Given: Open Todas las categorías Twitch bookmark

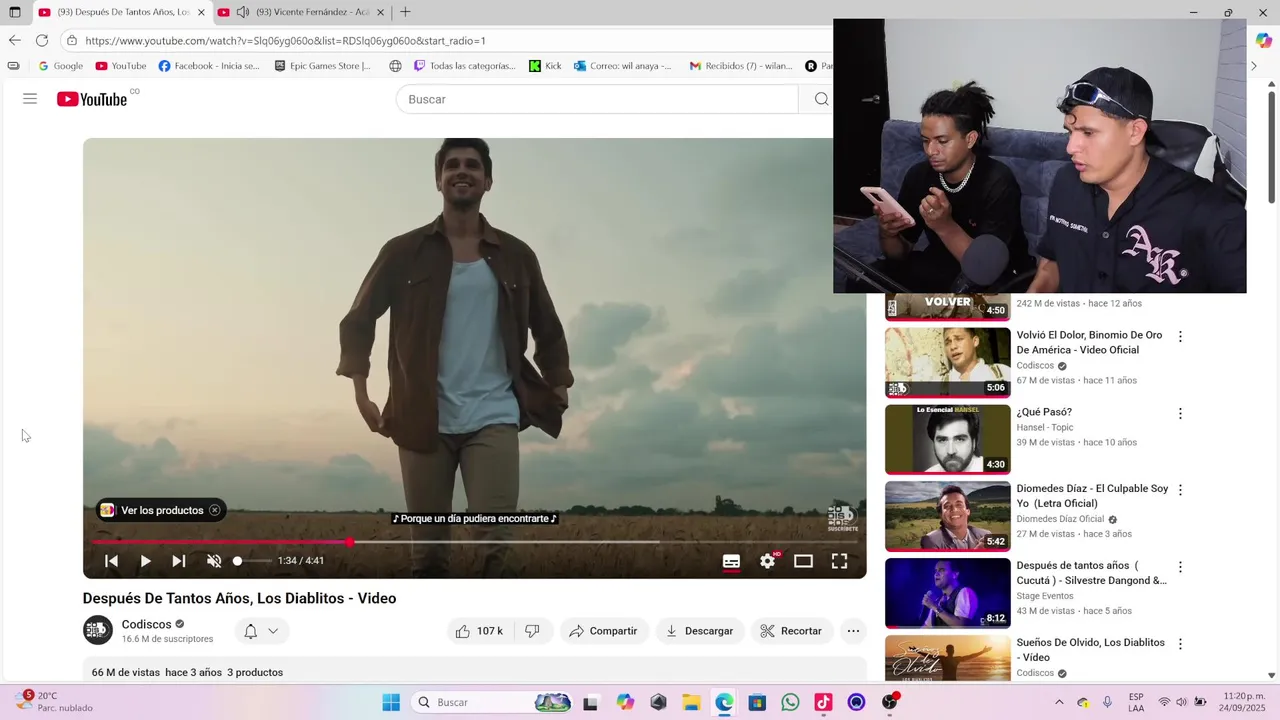Looking at the screenshot, I should 464,66.
